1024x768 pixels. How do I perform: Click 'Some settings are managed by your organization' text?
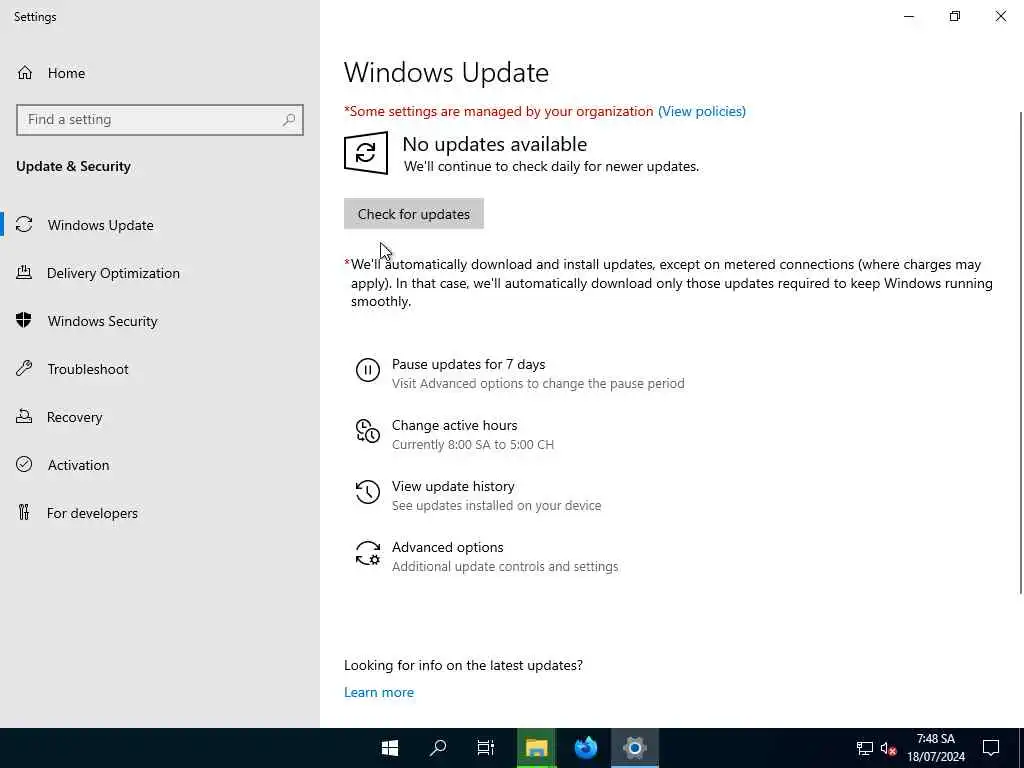[501, 111]
